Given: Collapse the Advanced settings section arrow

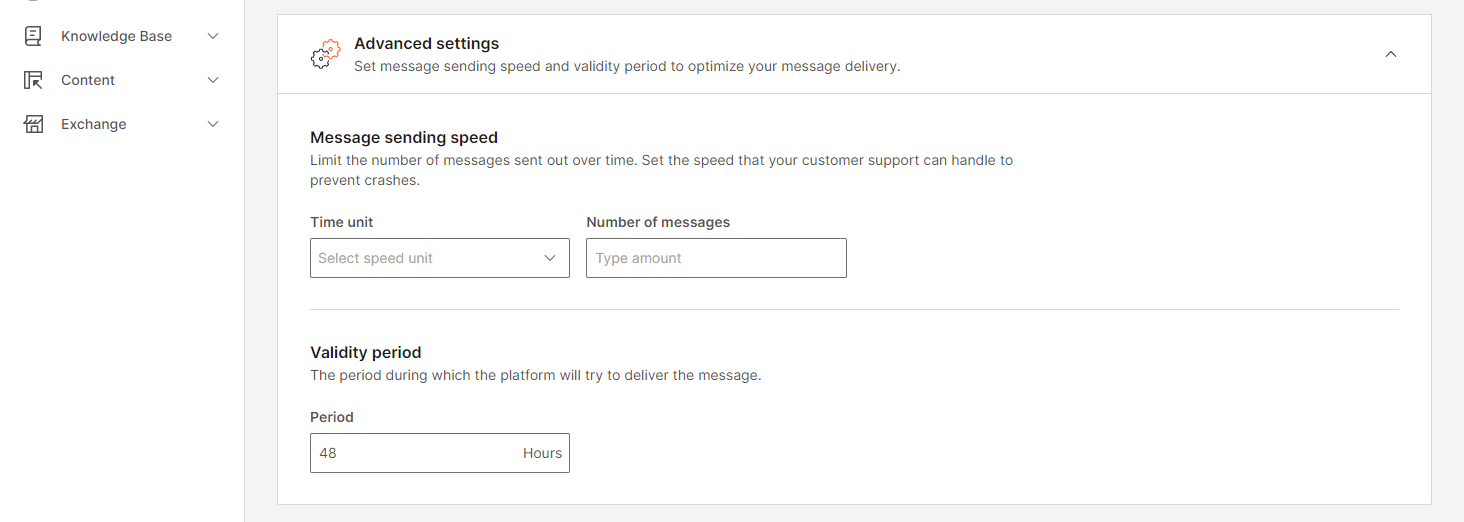Looking at the screenshot, I should (1391, 54).
